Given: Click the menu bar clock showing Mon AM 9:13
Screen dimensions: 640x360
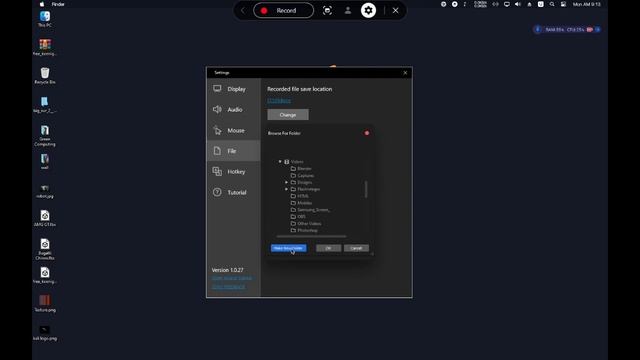Looking at the screenshot, I should click(587, 4).
